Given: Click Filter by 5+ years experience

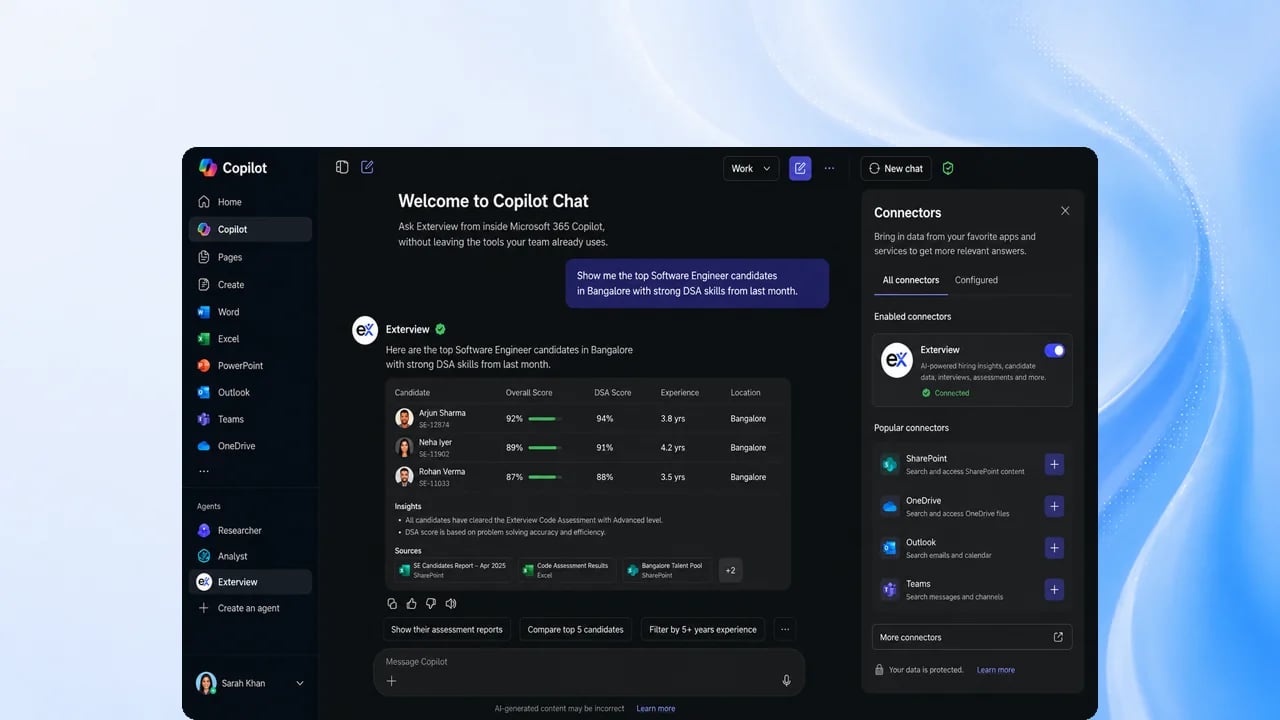Looking at the screenshot, I should 703,629.
